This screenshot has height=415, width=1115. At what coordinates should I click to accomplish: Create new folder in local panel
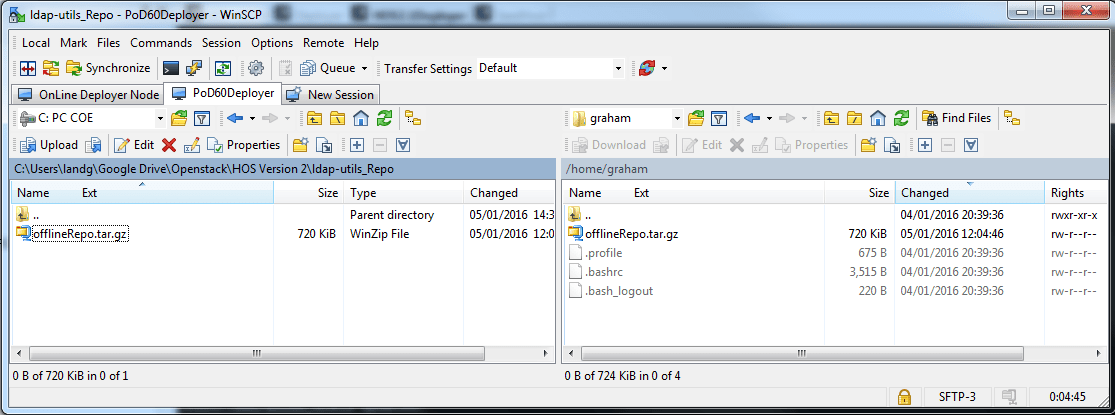pos(300,145)
